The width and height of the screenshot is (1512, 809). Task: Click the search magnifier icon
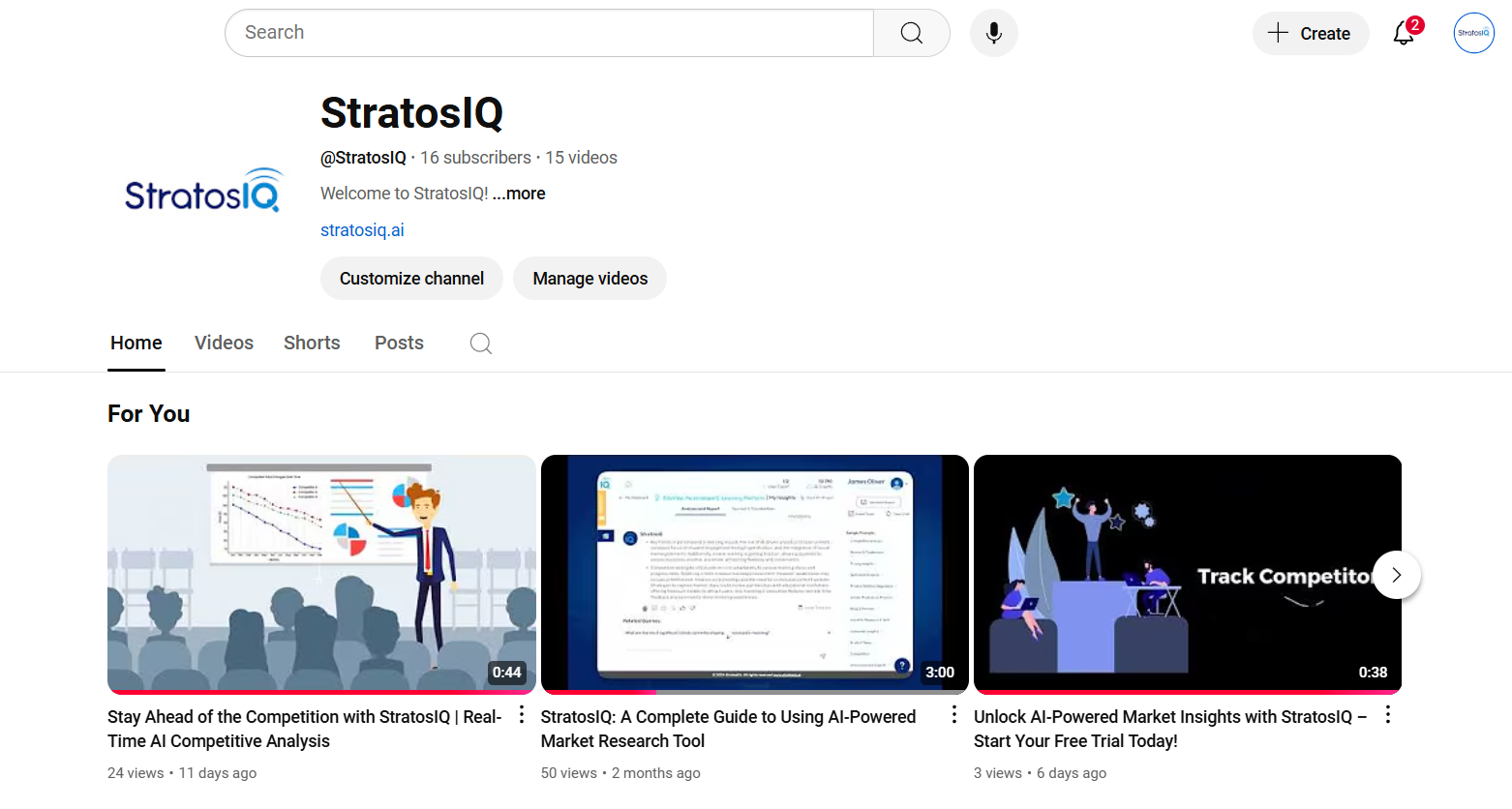(911, 32)
